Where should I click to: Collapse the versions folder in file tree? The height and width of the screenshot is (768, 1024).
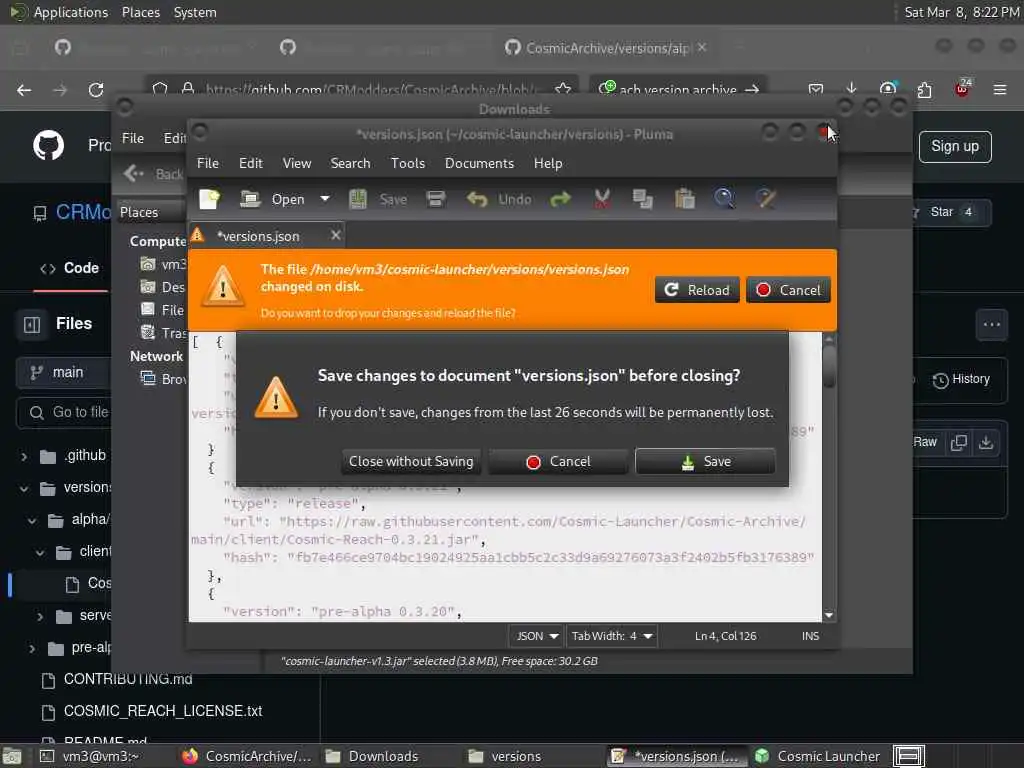(x=24, y=488)
